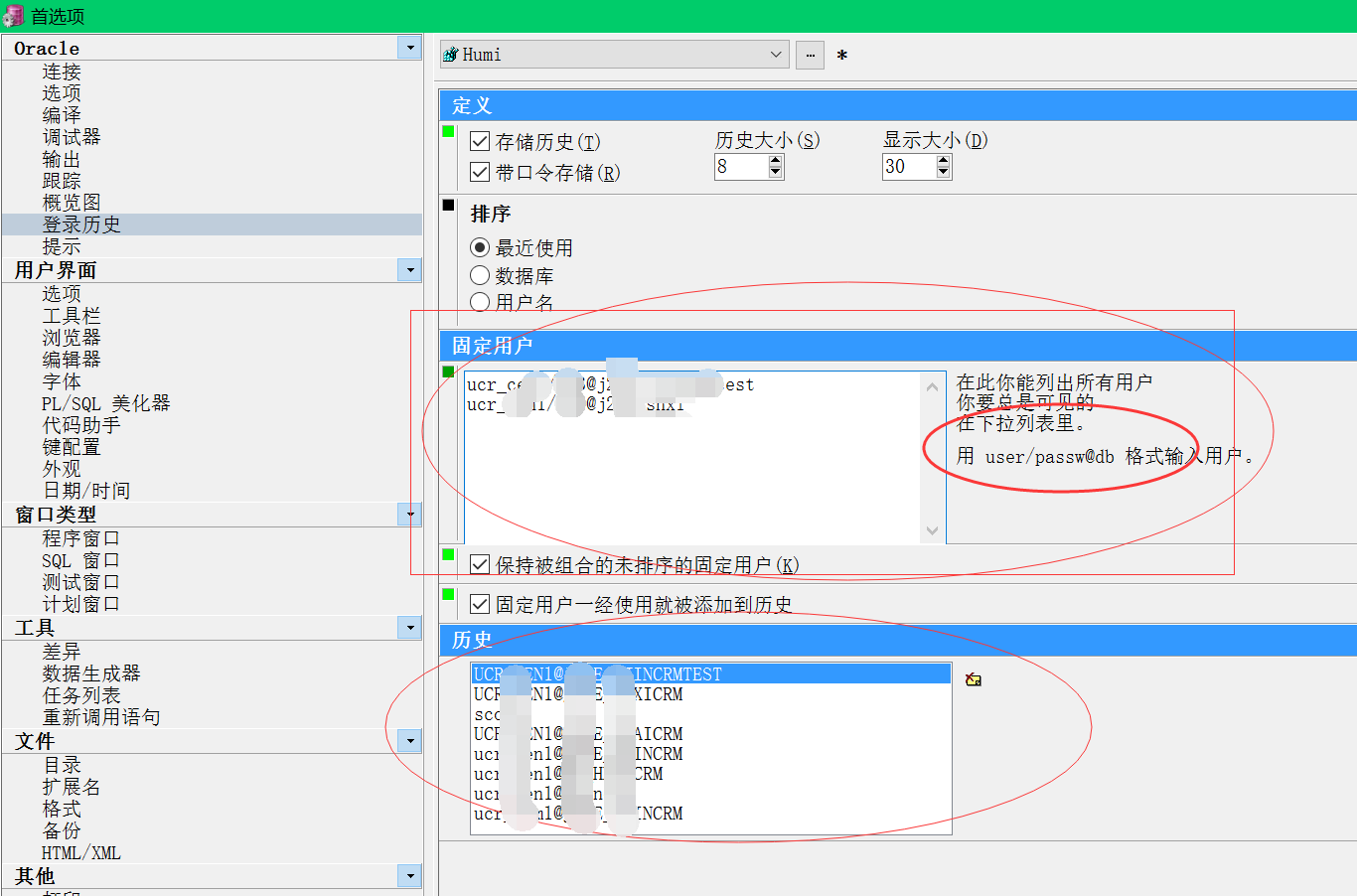Click green indicator beside 固定用户 list
The image size is (1357, 896).
tap(448, 372)
